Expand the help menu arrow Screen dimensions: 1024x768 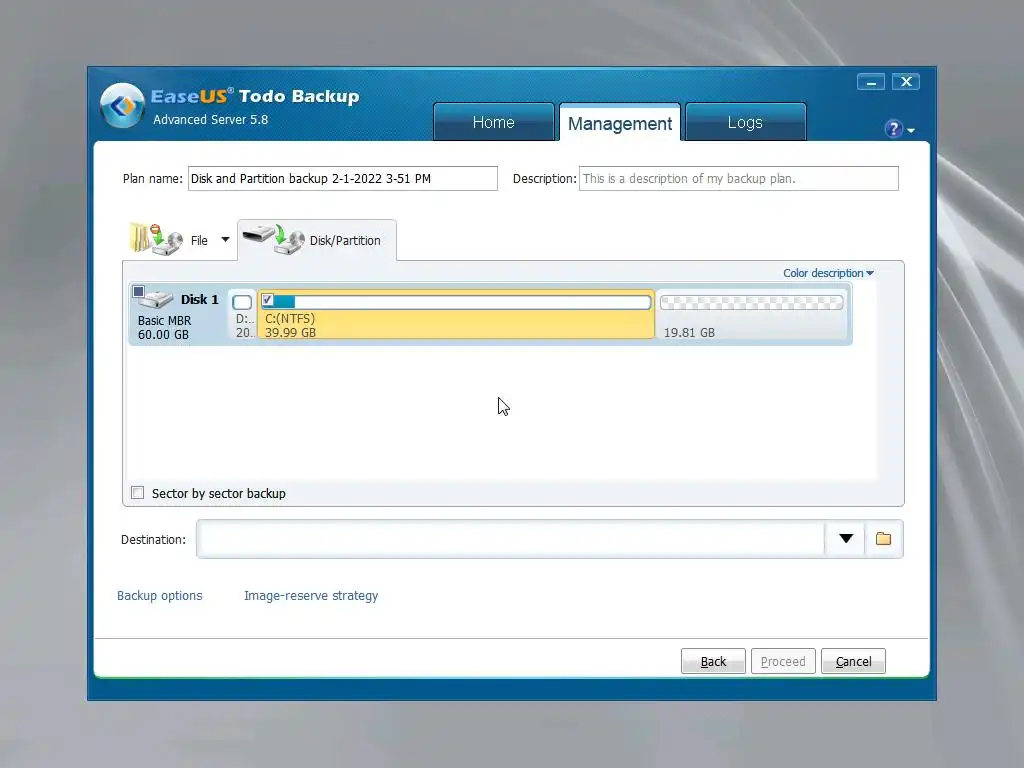tap(911, 131)
